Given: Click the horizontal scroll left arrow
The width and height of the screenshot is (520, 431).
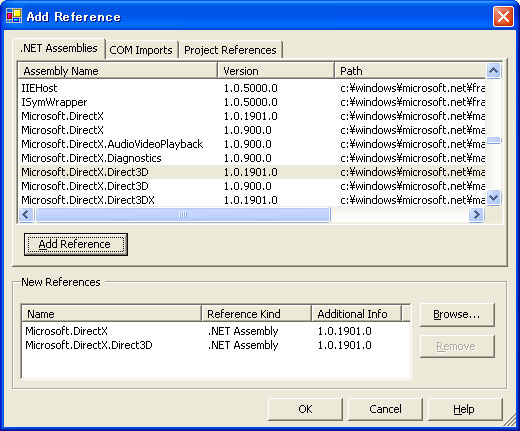Looking at the screenshot, I should click(26, 214).
